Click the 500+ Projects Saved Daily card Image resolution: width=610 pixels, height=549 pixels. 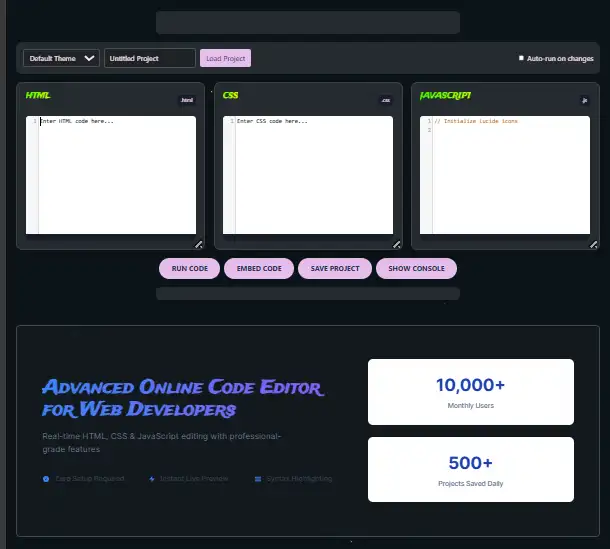[x=471, y=469]
